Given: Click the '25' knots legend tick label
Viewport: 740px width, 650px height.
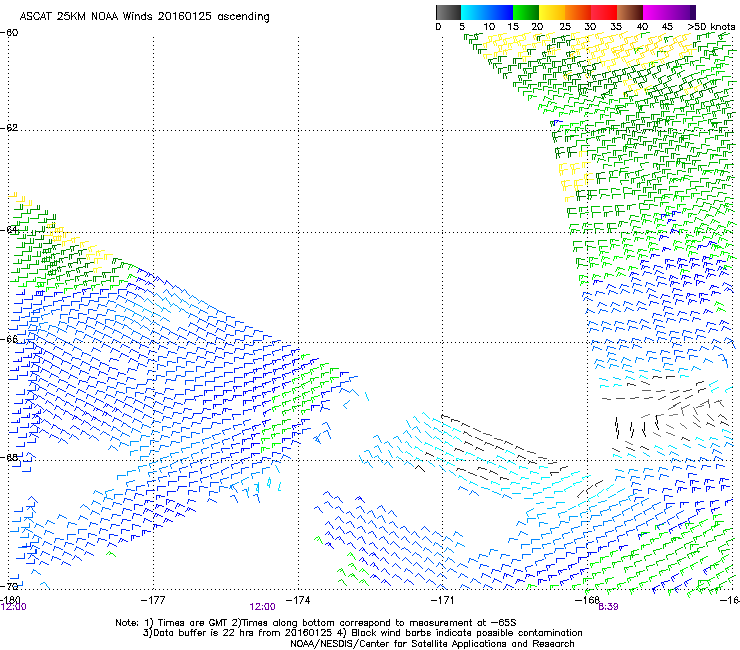Looking at the screenshot, I should [565, 27].
